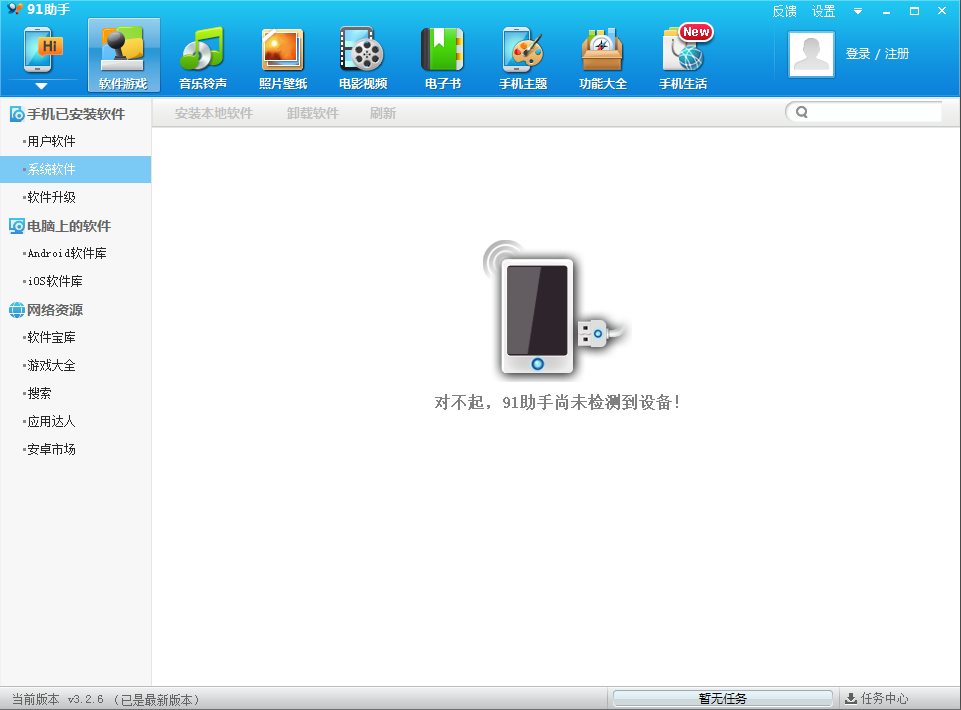Open the 反馈 feedback menu item
Viewport: 961px width, 710px height.
pyautogui.click(x=784, y=11)
